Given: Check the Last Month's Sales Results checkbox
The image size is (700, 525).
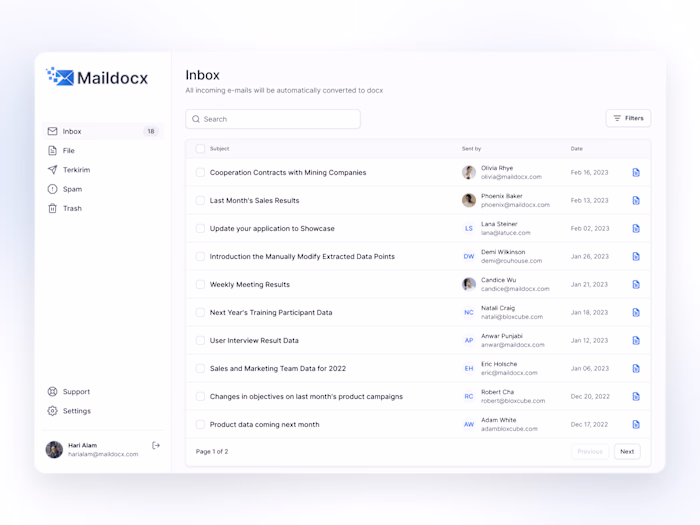Looking at the screenshot, I should pos(200,200).
